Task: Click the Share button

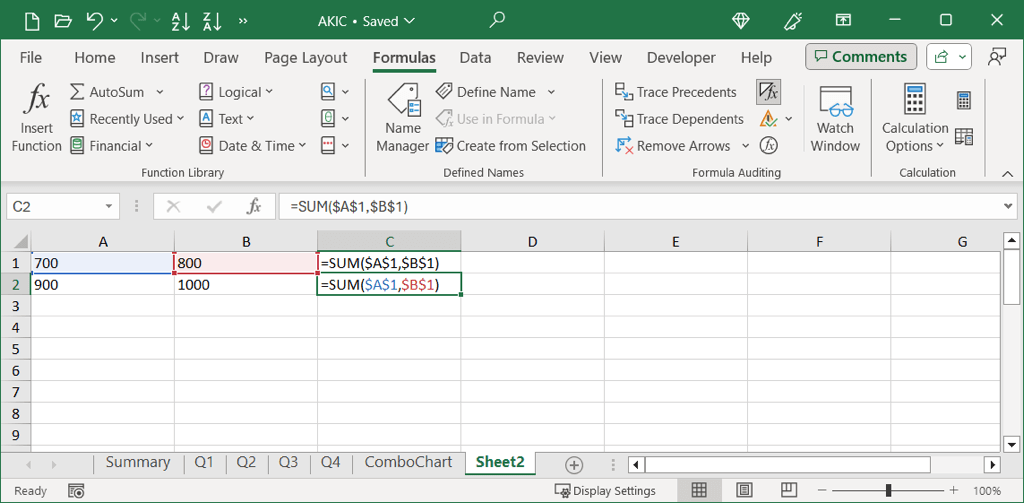Action: pyautogui.click(x=948, y=57)
